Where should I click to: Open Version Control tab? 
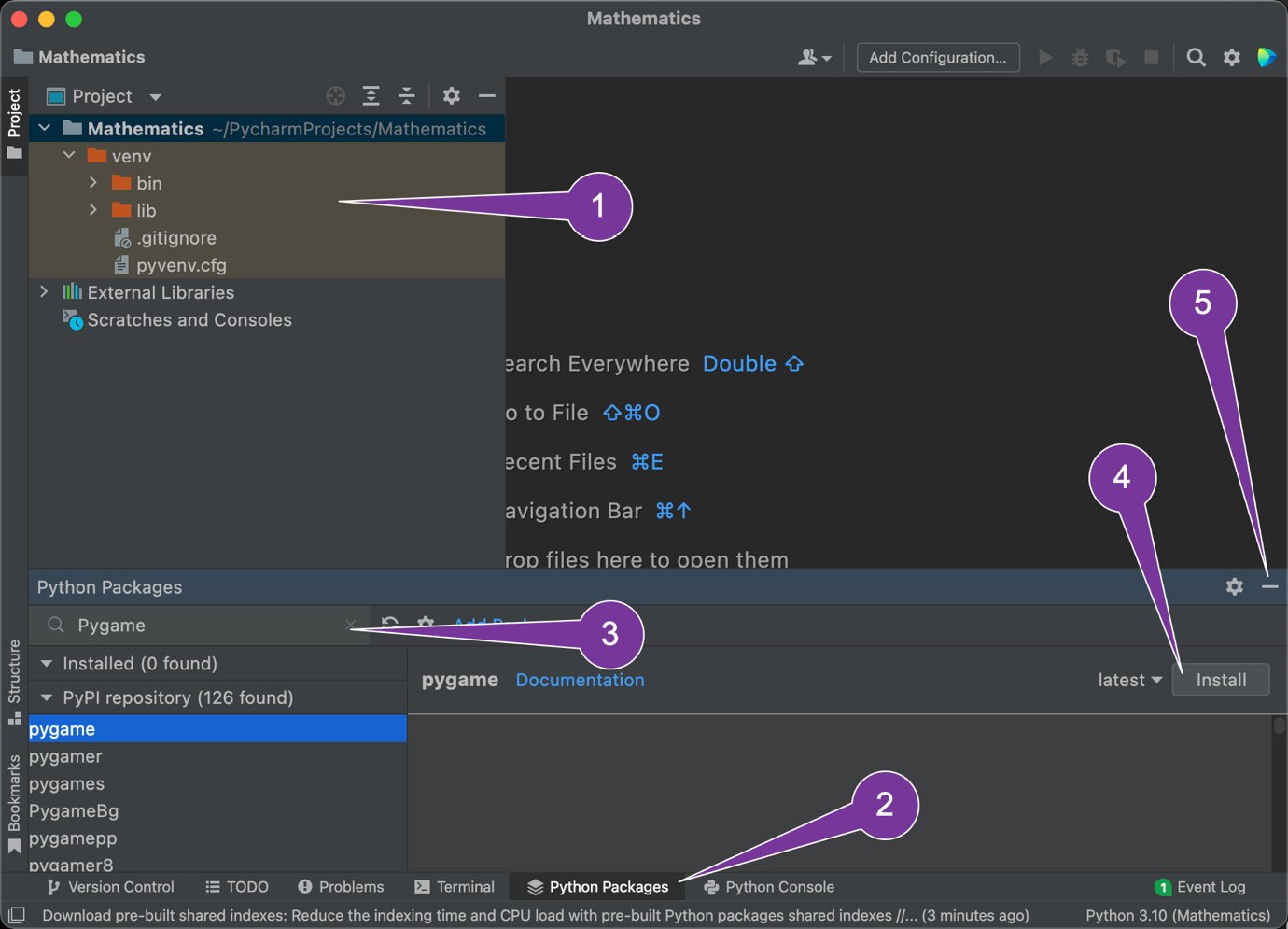[110, 887]
